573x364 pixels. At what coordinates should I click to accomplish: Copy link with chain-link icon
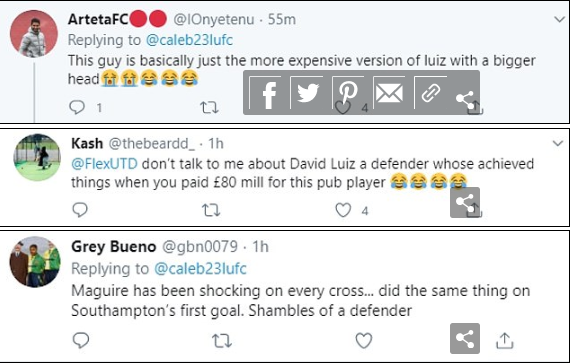pos(430,93)
